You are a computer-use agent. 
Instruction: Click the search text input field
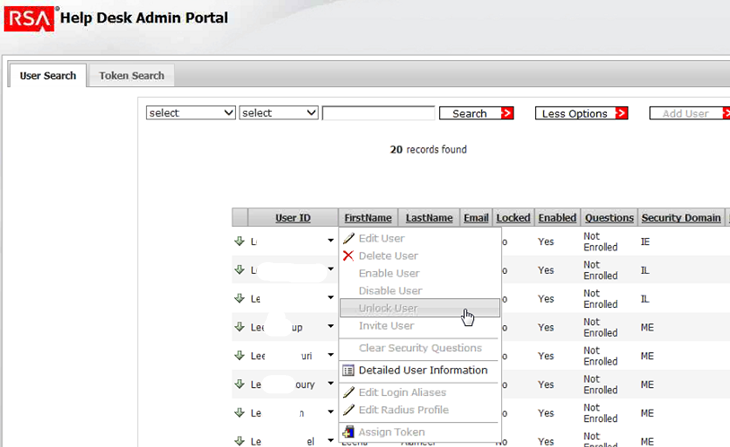click(x=378, y=113)
